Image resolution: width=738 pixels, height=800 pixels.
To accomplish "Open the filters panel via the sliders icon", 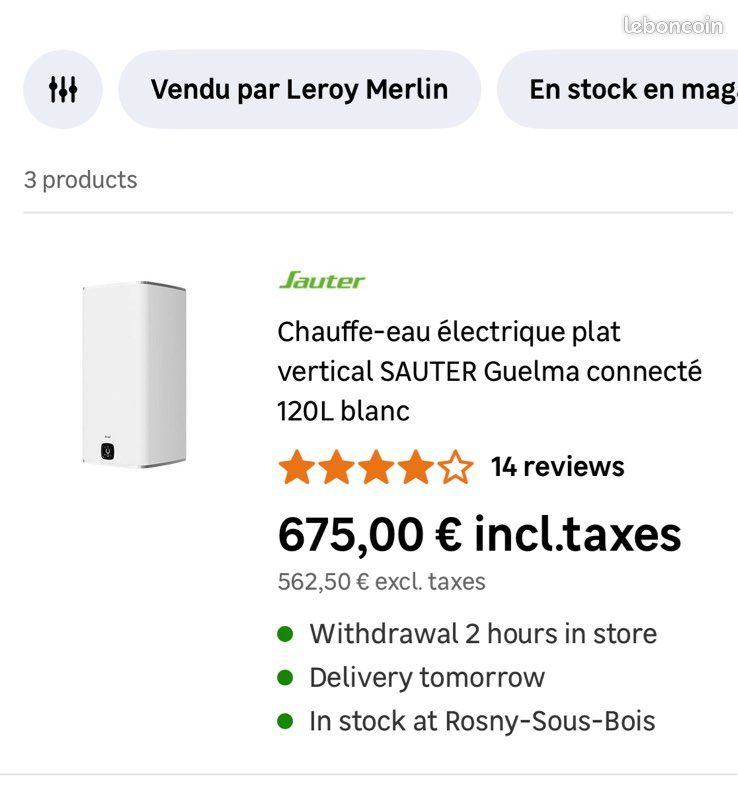I will (x=62, y=89).
